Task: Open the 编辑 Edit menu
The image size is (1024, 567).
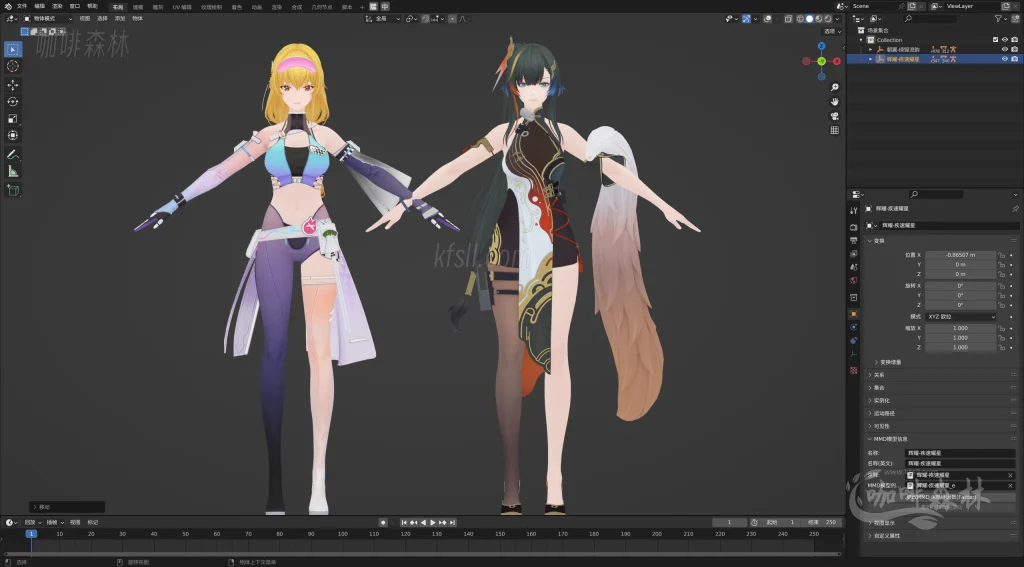Action: point(40,7)
